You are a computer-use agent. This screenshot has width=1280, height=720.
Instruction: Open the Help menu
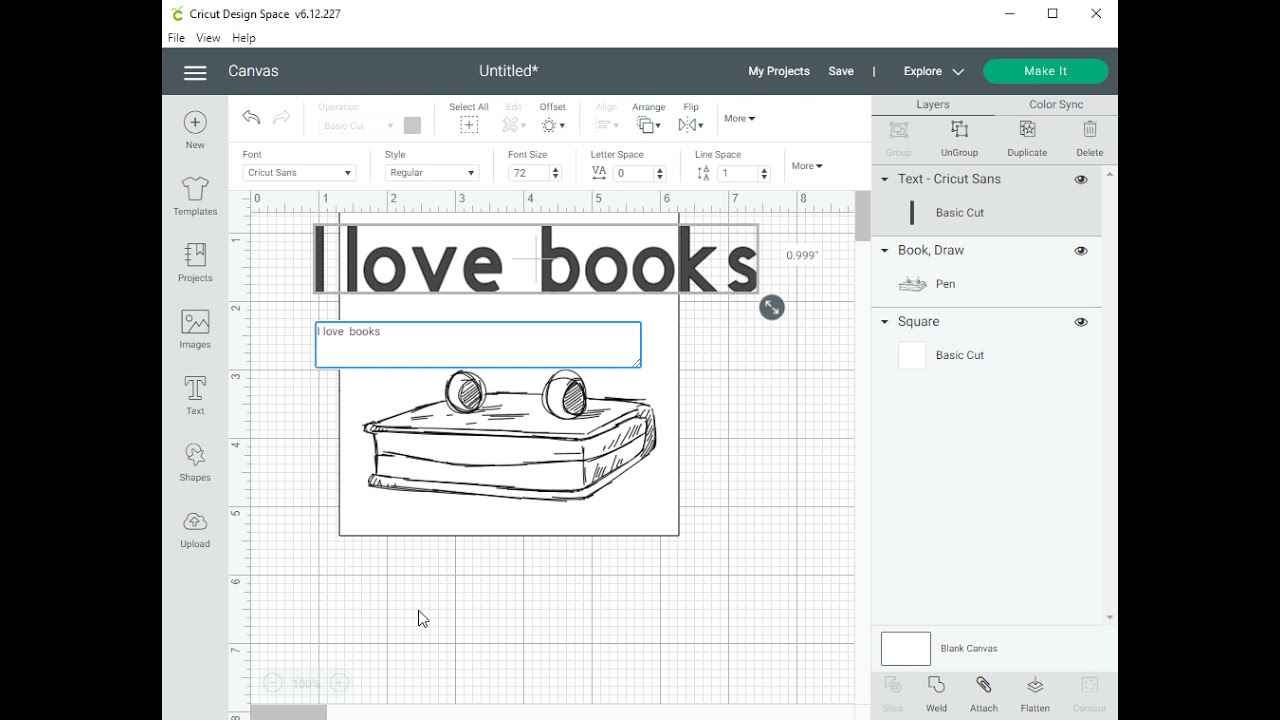(x=244, y=38)
